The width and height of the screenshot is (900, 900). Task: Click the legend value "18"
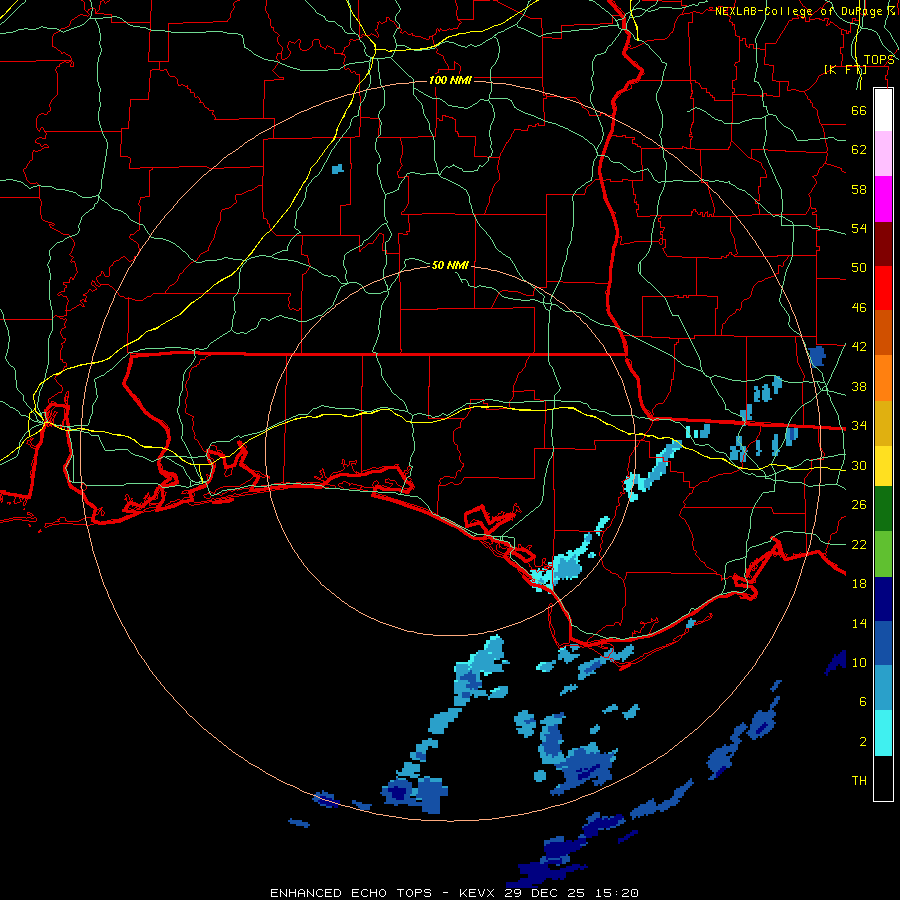[x=859, y=584]
